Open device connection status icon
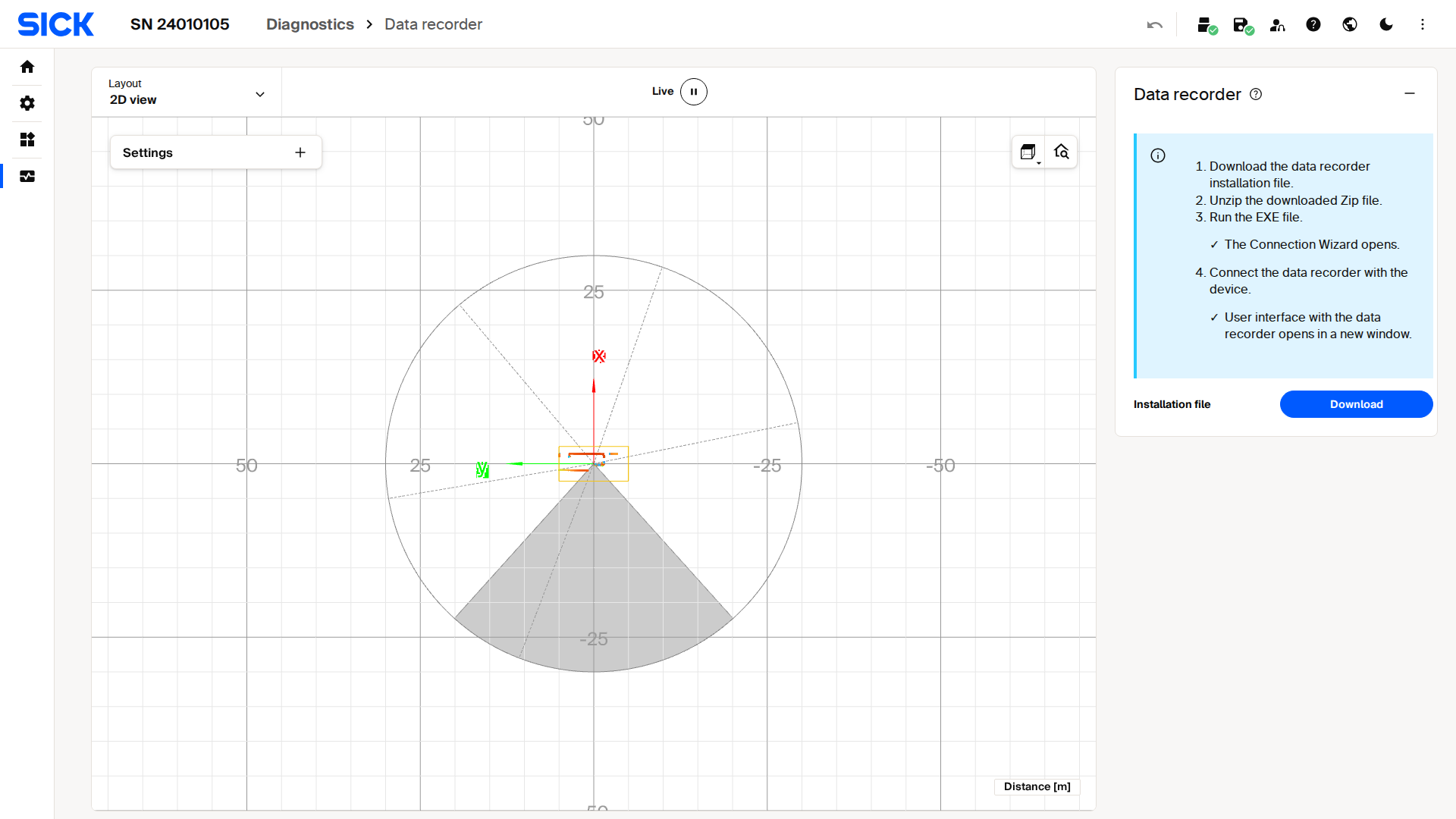The image size is (1456, 819). coord(1206,25)
